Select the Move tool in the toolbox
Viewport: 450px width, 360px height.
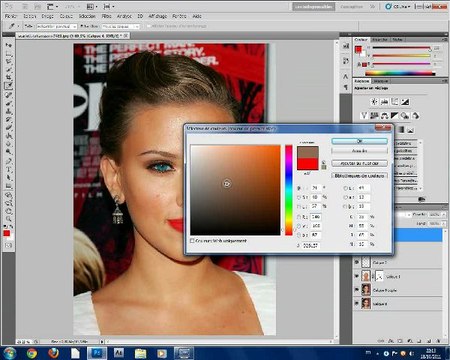click(9, 45)
